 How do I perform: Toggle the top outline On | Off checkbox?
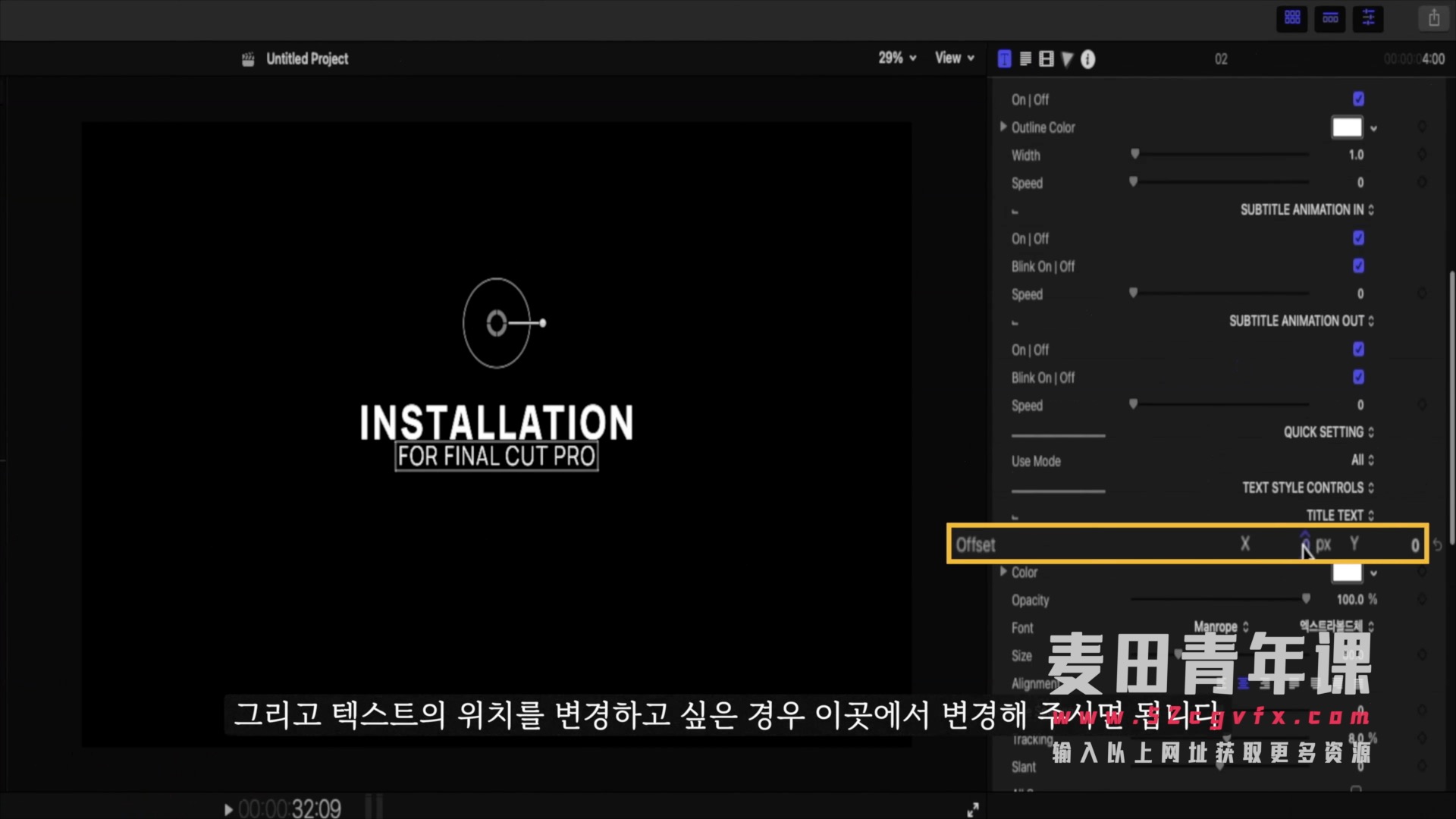(1358, 99)
